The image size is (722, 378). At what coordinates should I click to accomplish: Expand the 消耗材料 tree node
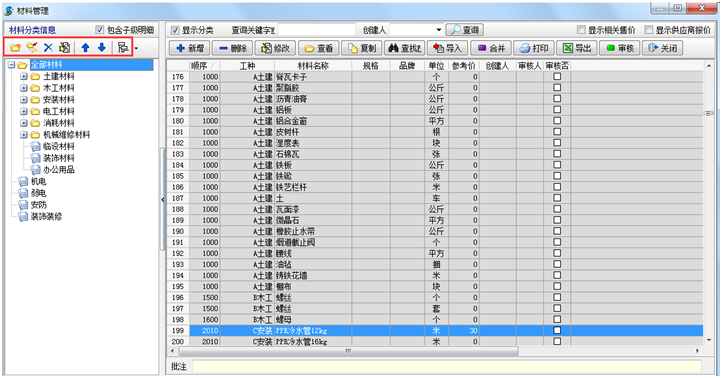point(24,123)
